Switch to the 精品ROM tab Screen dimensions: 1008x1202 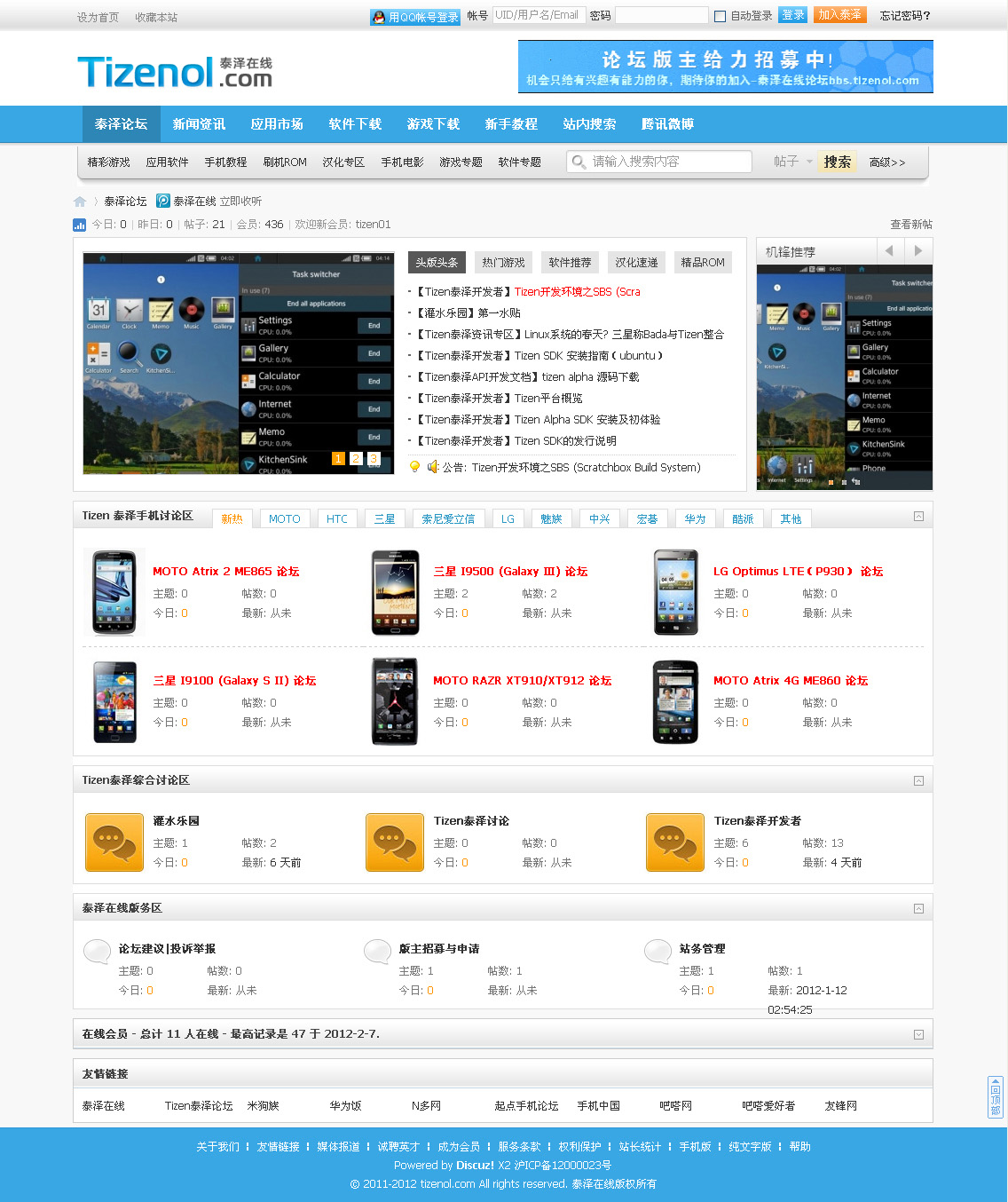pyautogui.click(x=703, y=263)
